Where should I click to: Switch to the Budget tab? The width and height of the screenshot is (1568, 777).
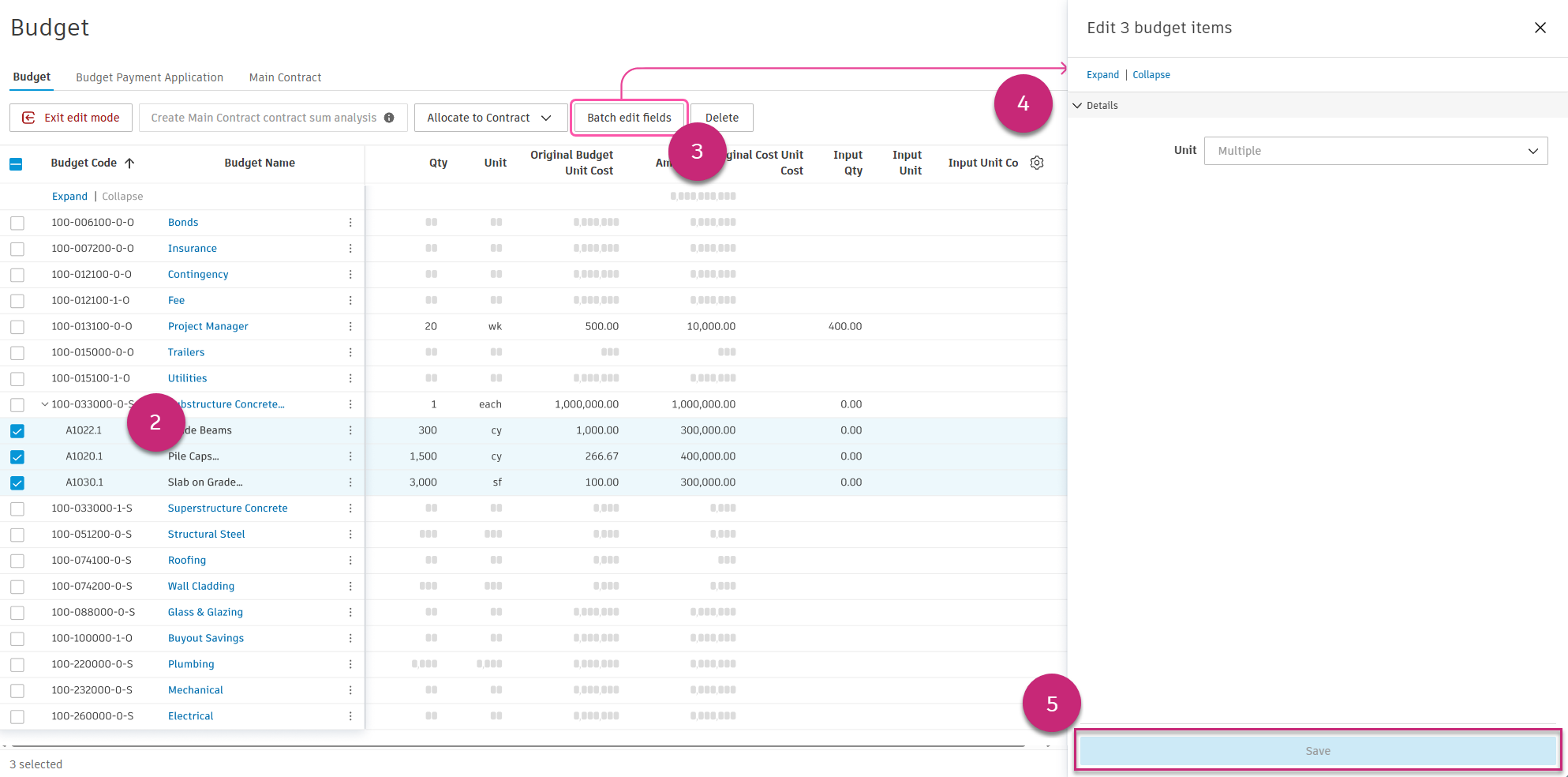(x=32, y=77)
